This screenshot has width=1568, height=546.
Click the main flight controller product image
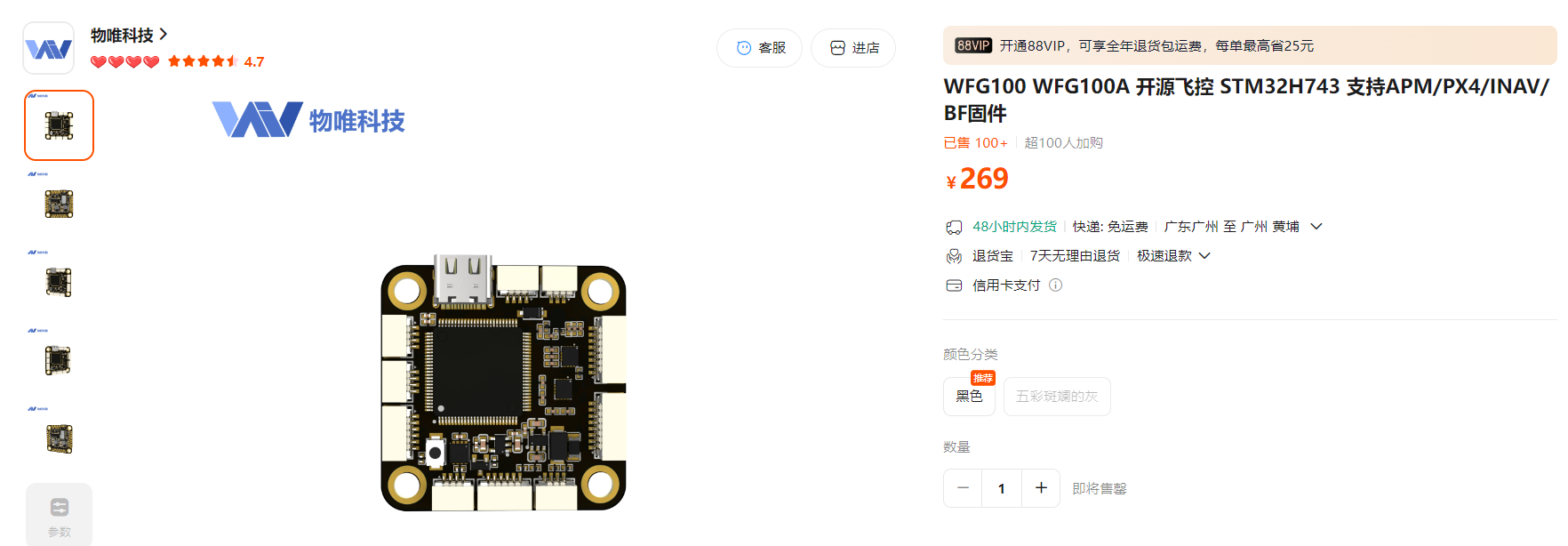[x=503, y=384]
